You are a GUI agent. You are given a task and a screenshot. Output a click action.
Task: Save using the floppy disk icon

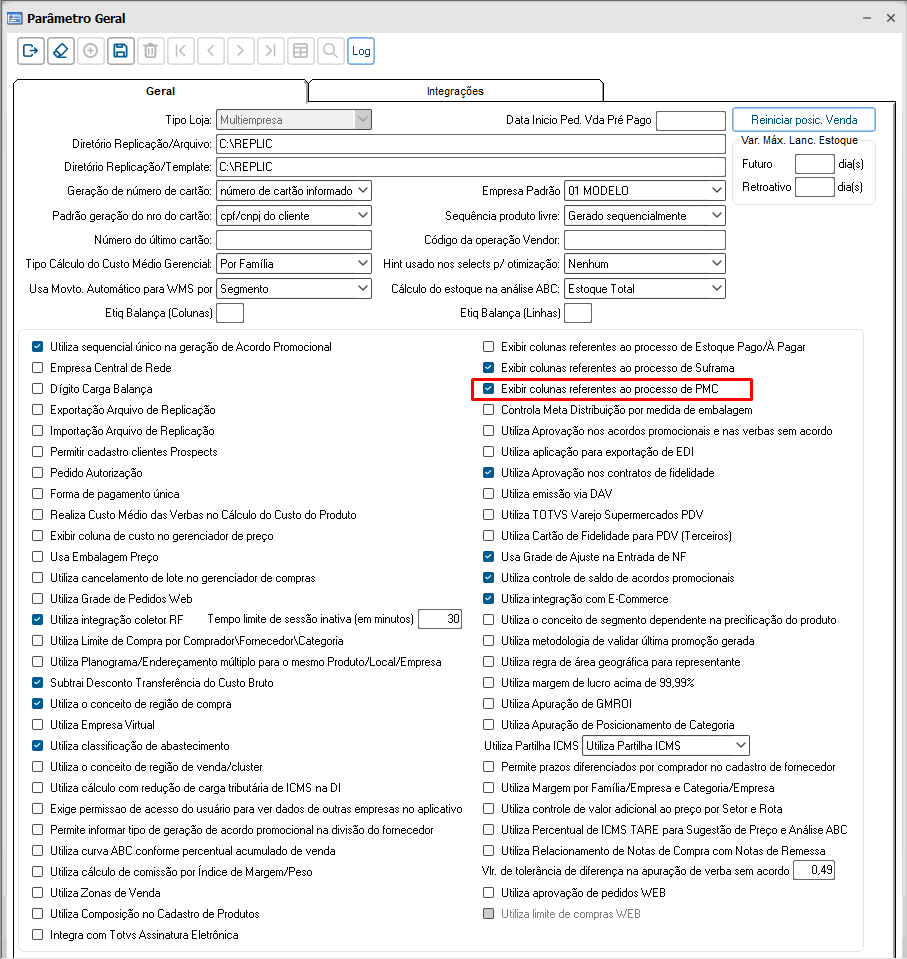120,51
